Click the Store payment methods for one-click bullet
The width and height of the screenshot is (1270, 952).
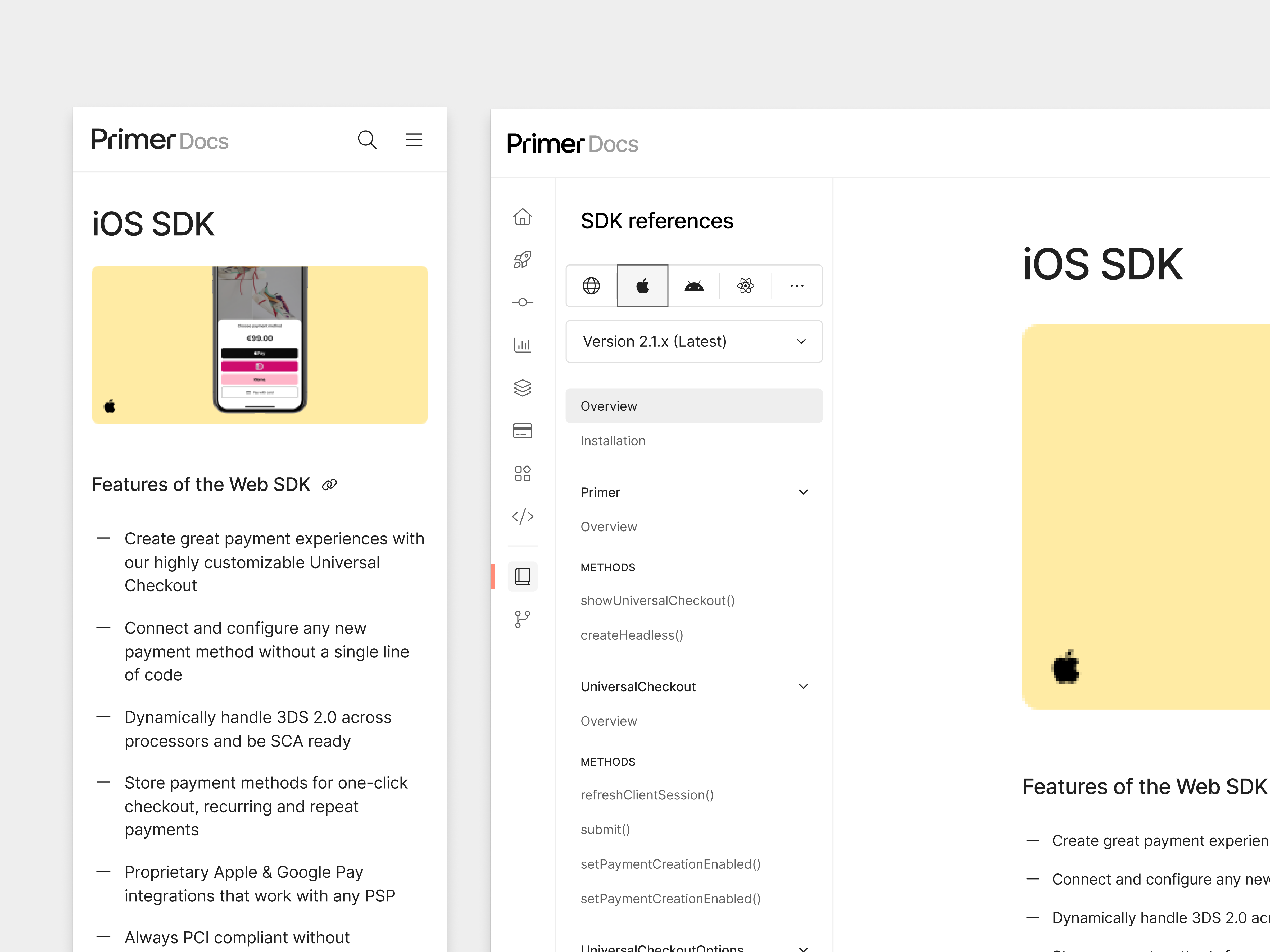[x=266, y=806]
